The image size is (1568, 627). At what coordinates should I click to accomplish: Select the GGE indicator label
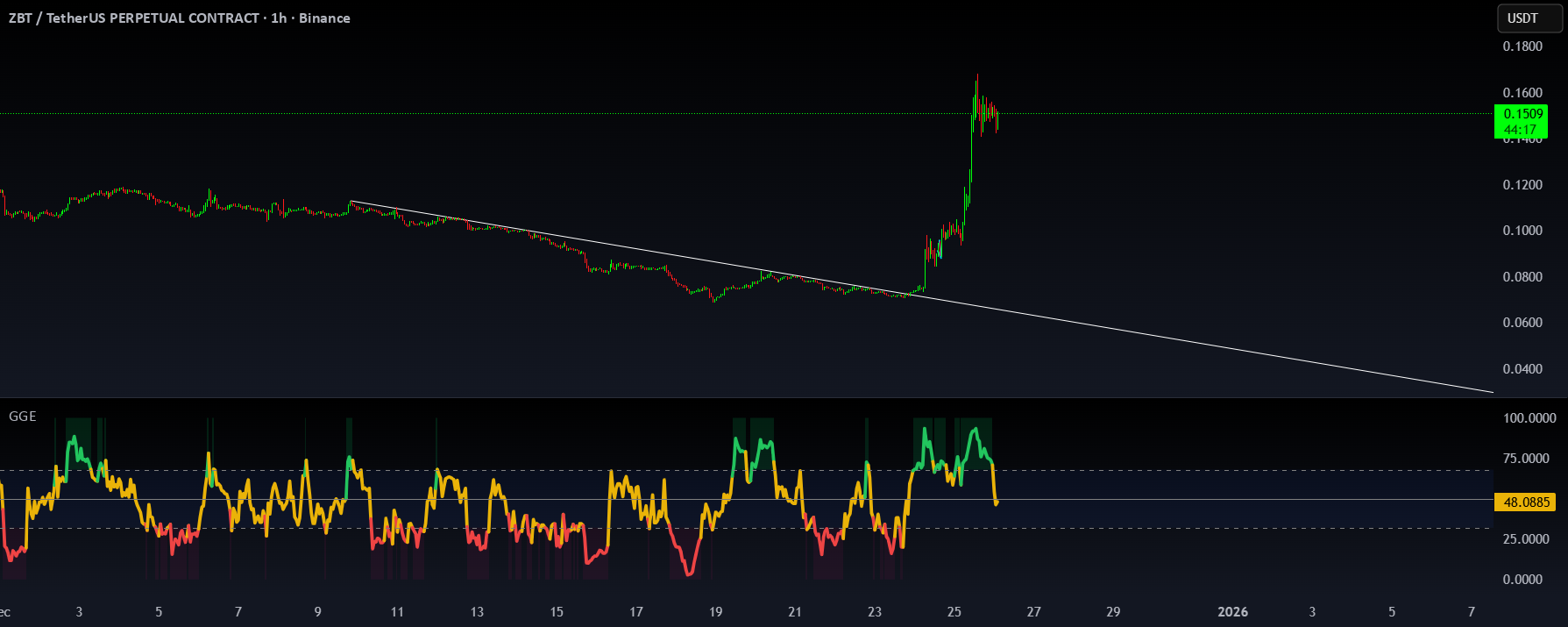tap(23, 417)
